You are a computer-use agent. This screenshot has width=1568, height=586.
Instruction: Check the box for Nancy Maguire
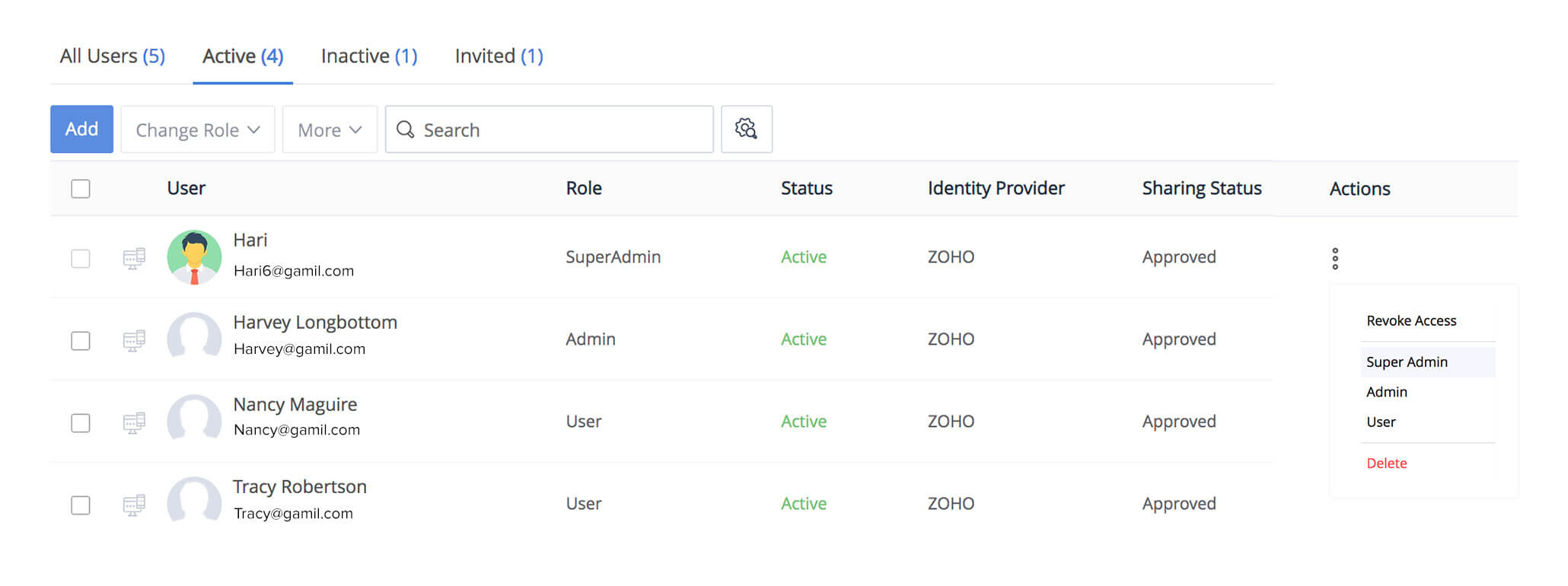click(x=81, y=423)
